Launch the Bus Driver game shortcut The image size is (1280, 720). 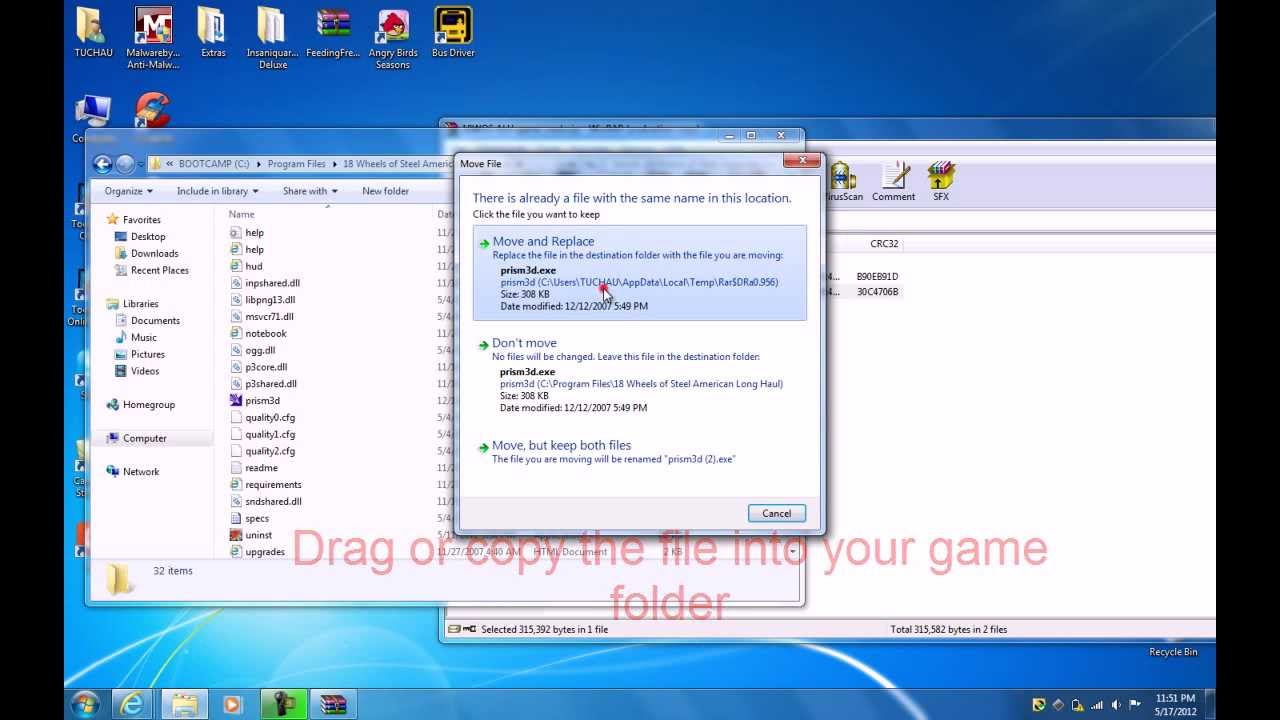coord(453,32)
